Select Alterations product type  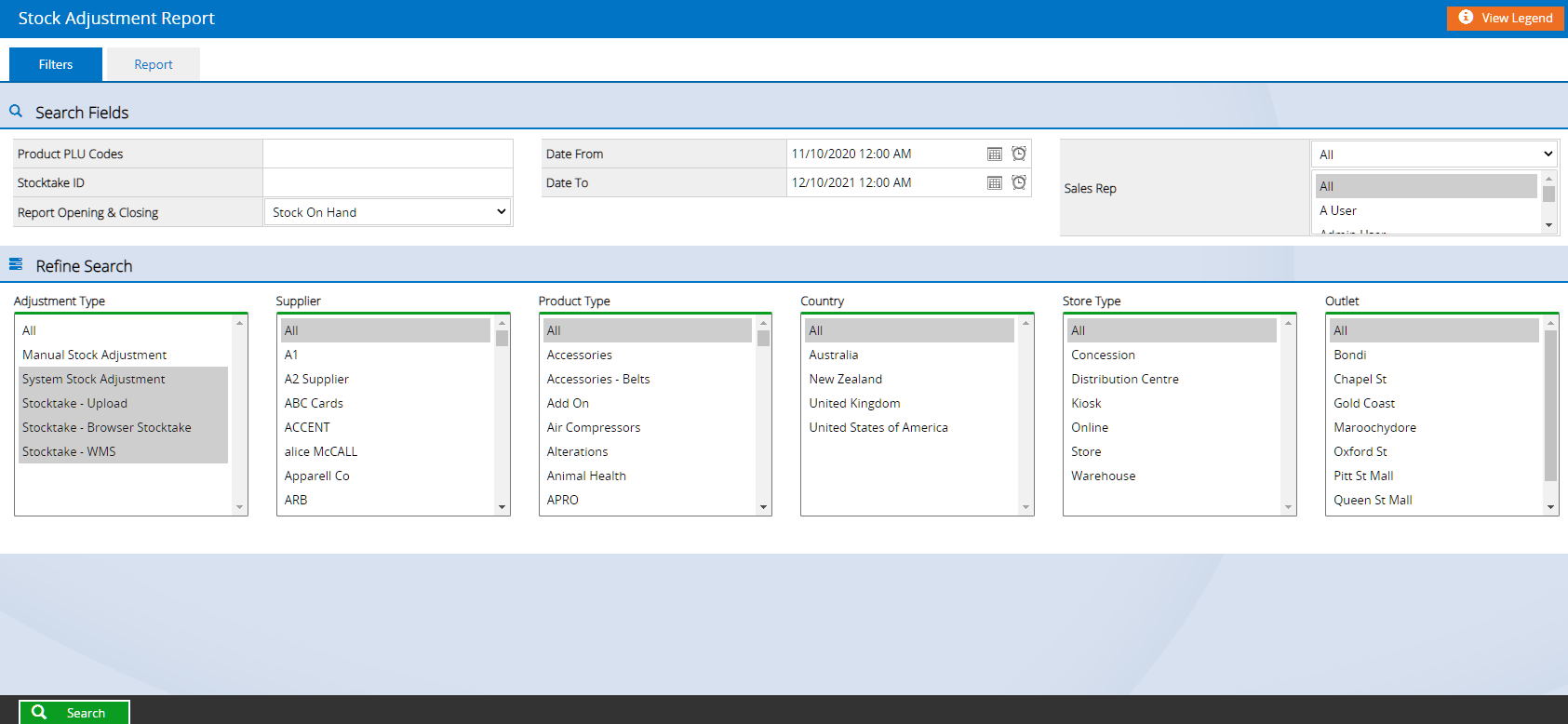pyautogui.click(x=648, y=451)
